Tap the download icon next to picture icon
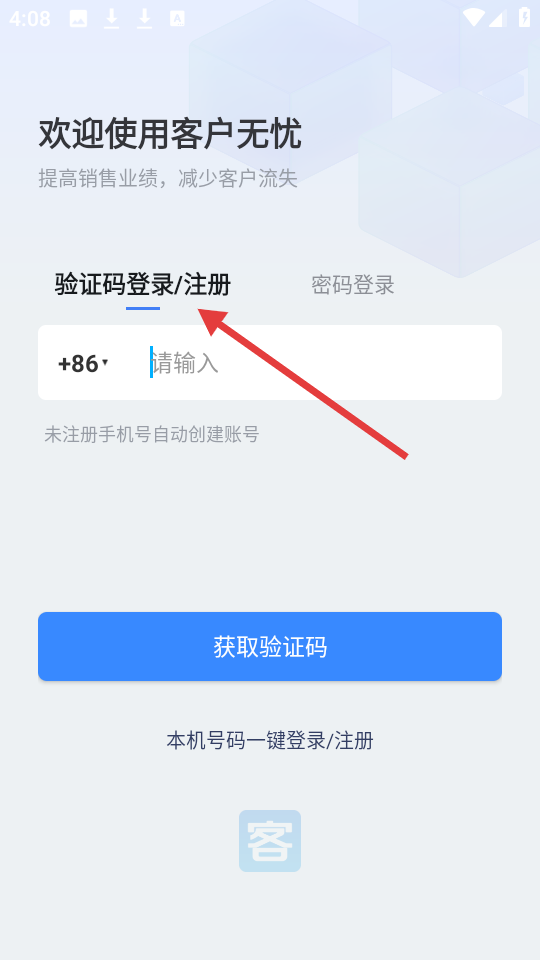540x960 pixels. [111, 19]
